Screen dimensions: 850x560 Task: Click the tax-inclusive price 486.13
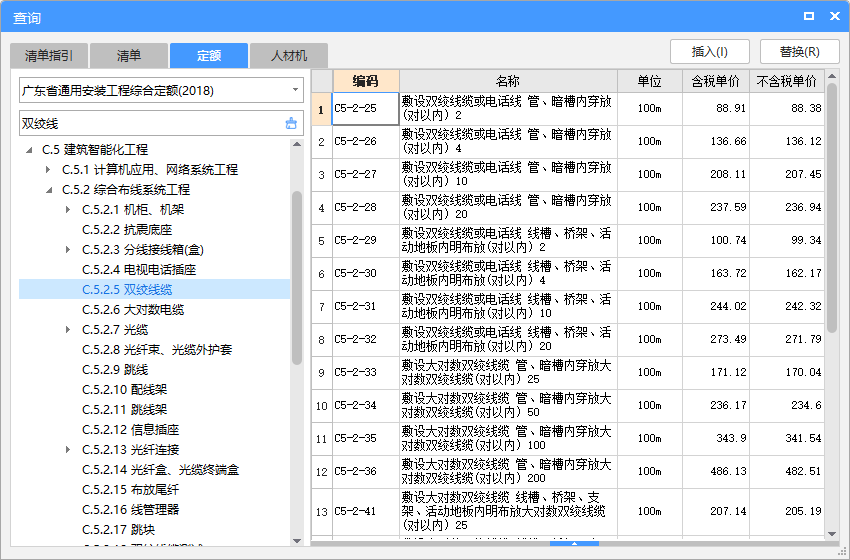point(728,472)
